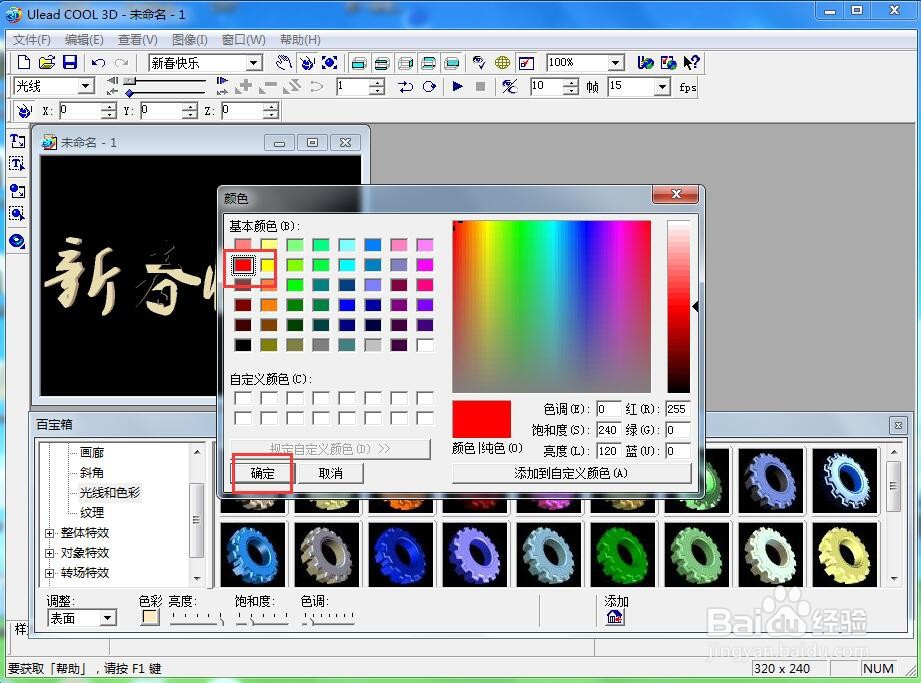Click the 亮度(L) value field
The height and width of the screenshot is (683, 921).
click(x=608, y=450)
